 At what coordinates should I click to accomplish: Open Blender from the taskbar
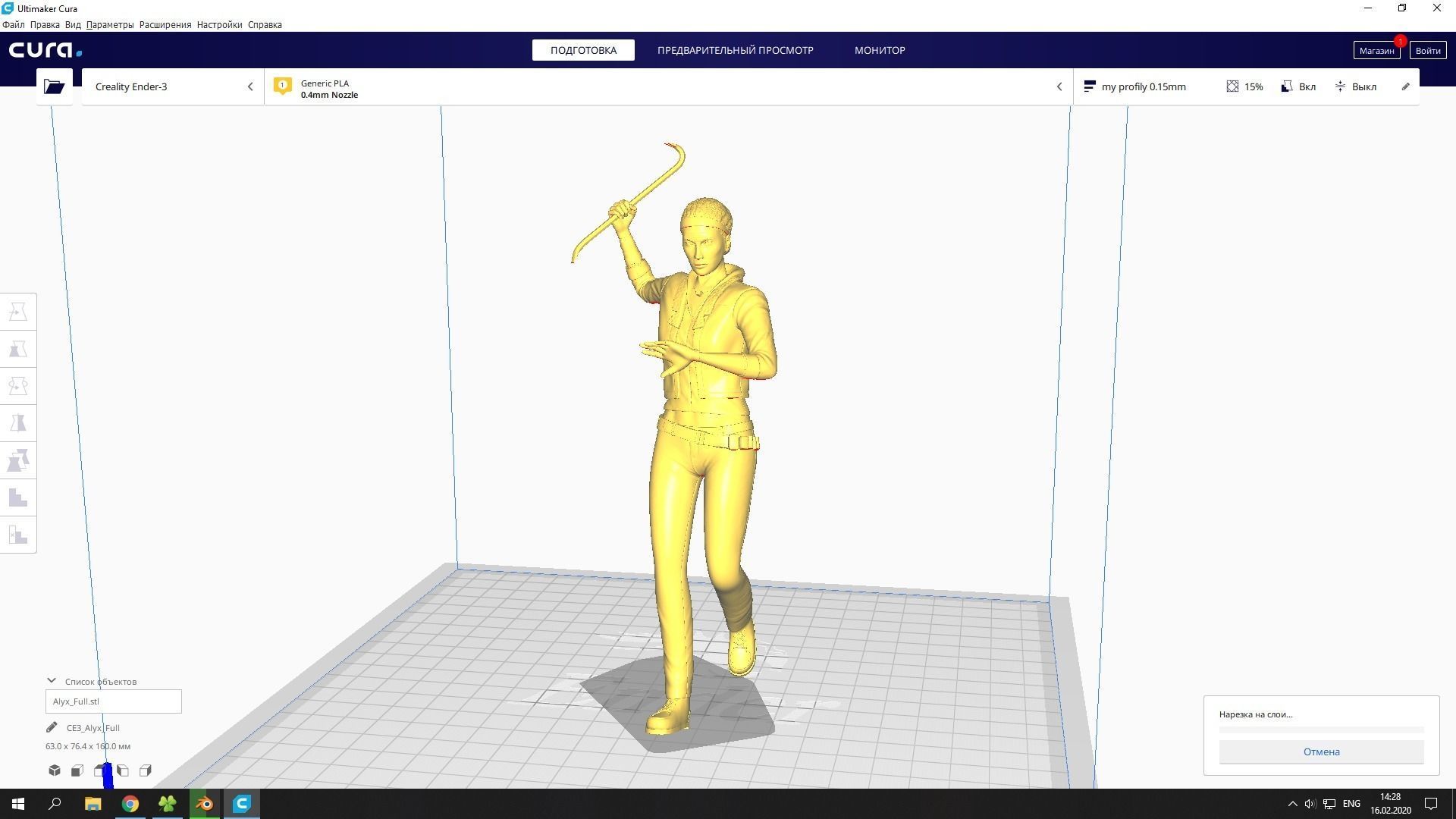205,804
